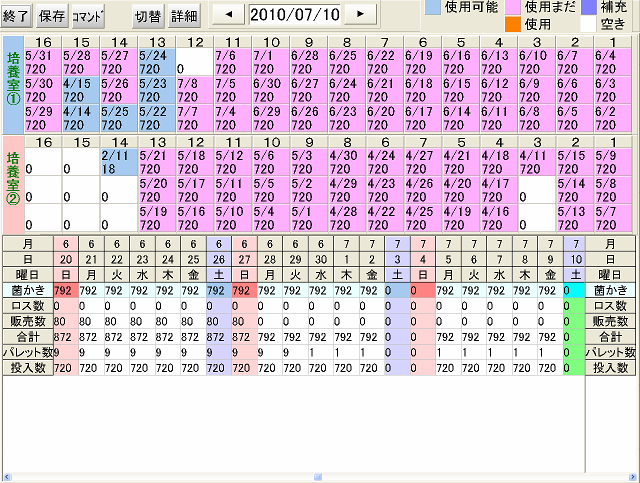Select cell 5/6 720 in 培養室②

pos(271,162)
